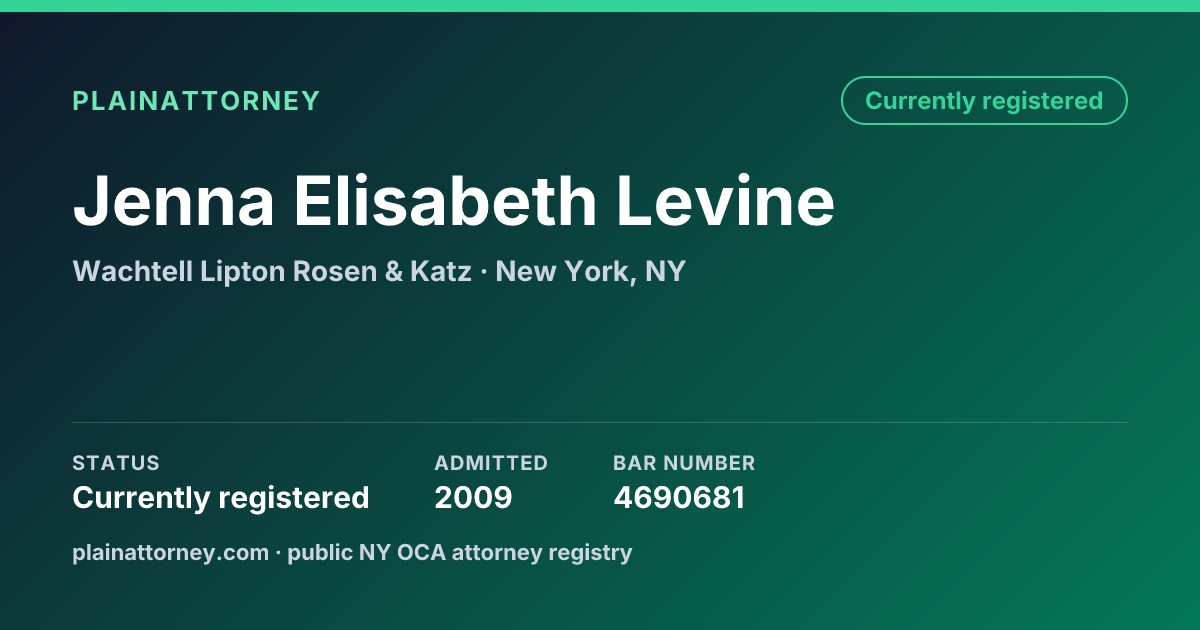
Task: Click the ADMITTED label
Action: pos(491,463)
